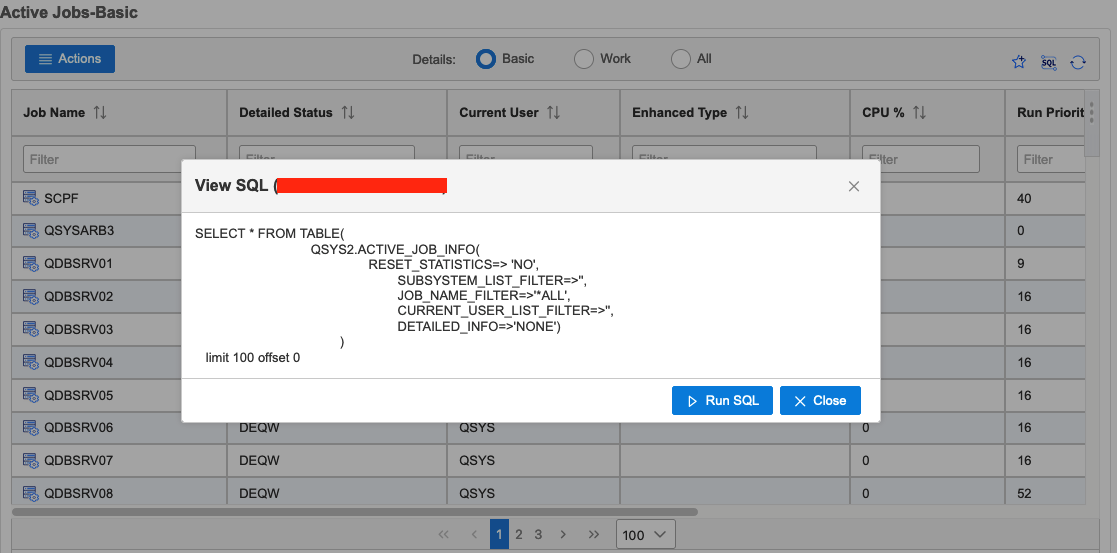Open the rows per page dropdown

point(646,535)
